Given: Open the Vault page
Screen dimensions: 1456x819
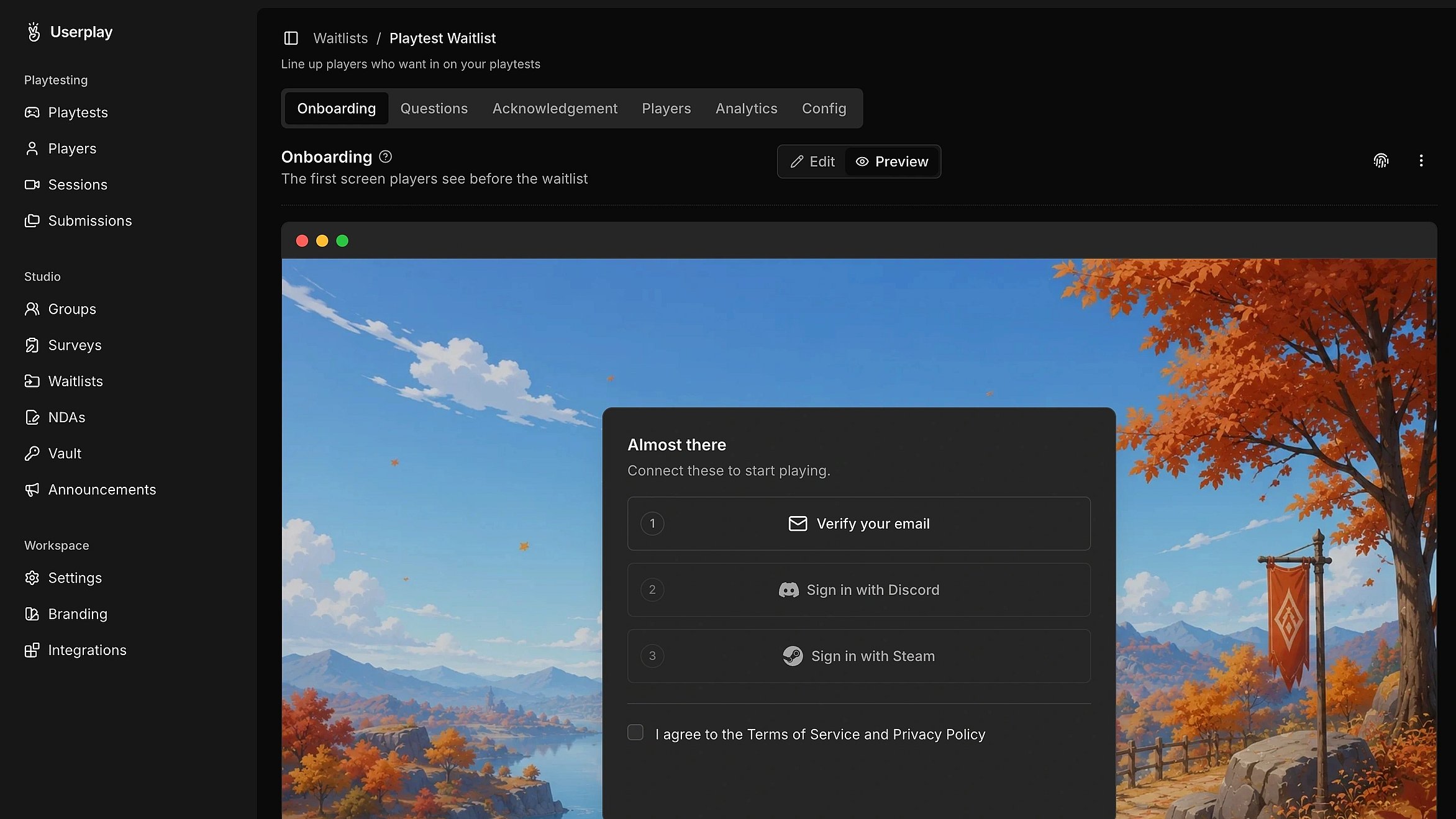Looking at the screenshot, I should tap(53, 453).
